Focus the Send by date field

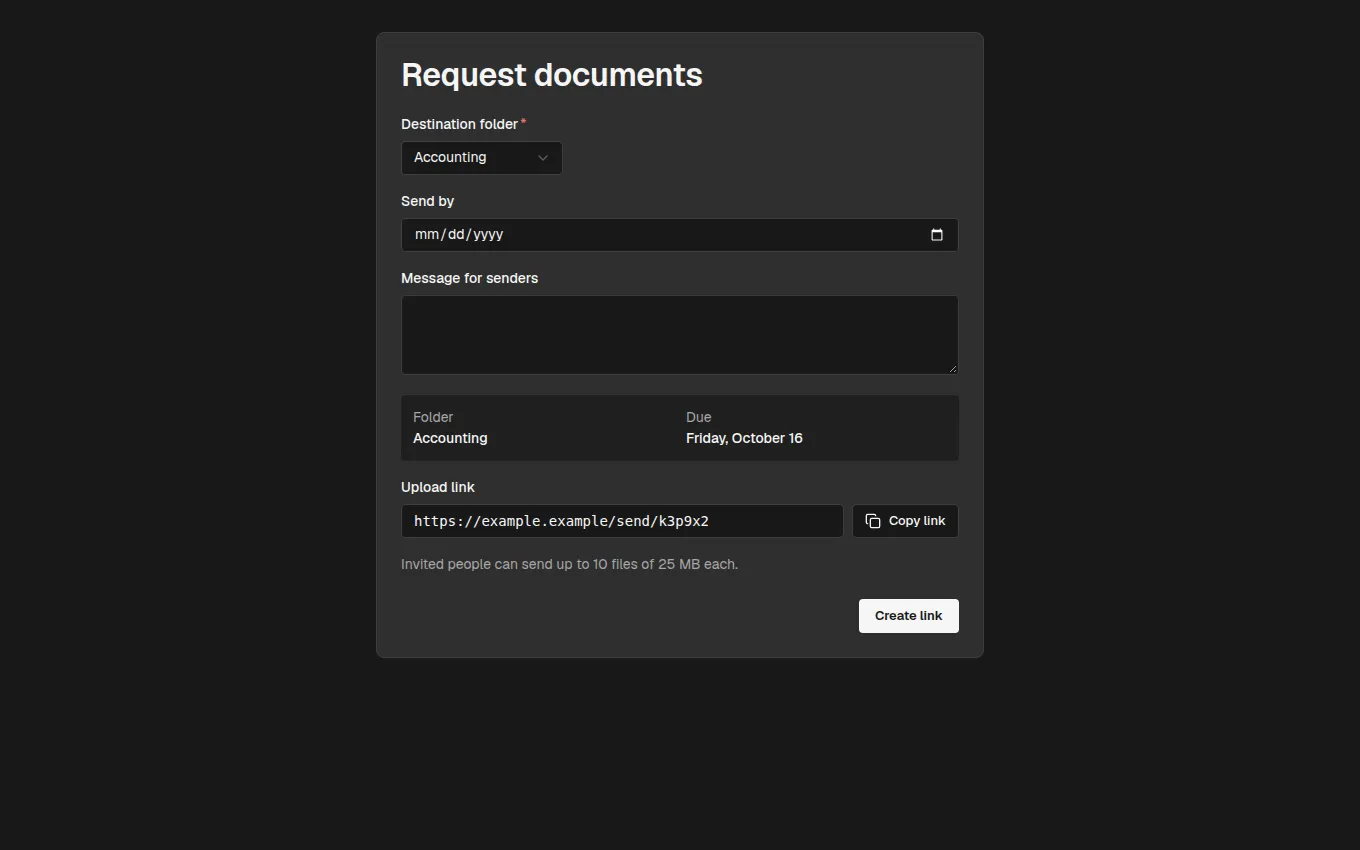click(679, 235)
